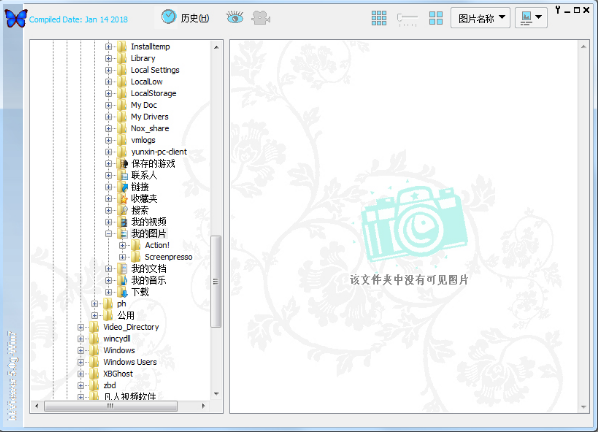Open the History (历史) button
Viewport: 599px width, 434px height.
coord(185,18)
